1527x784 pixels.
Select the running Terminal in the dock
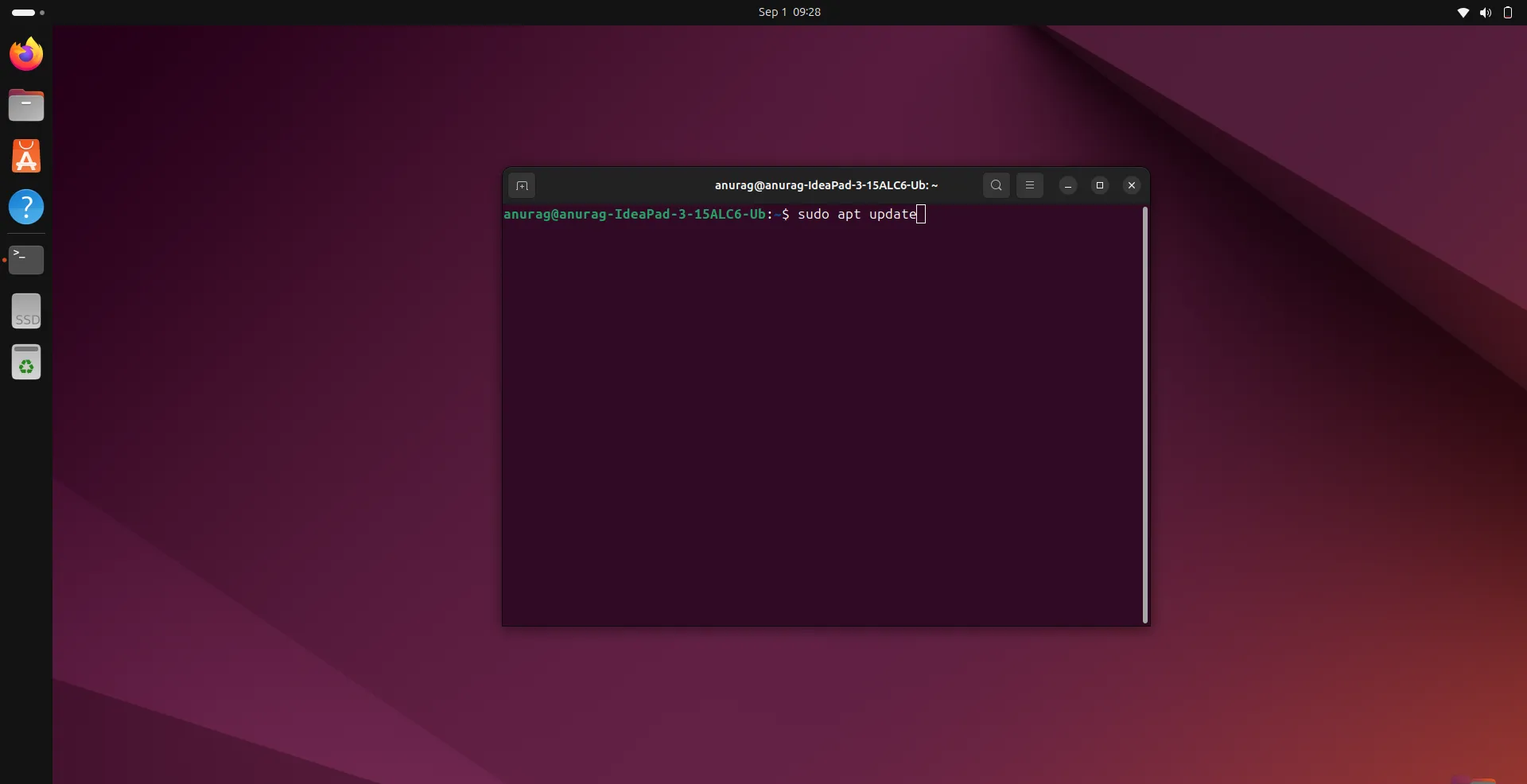tap(25, 259)
